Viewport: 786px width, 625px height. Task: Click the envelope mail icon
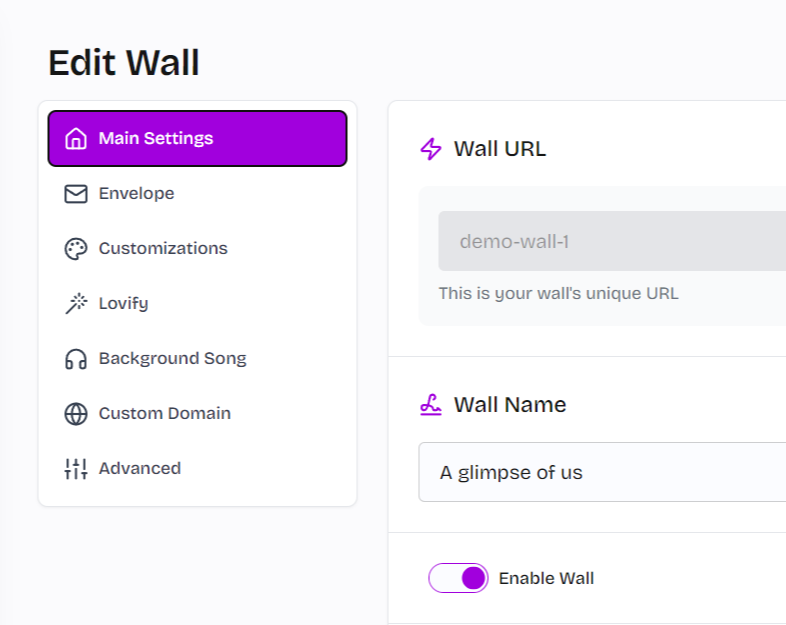76,194
